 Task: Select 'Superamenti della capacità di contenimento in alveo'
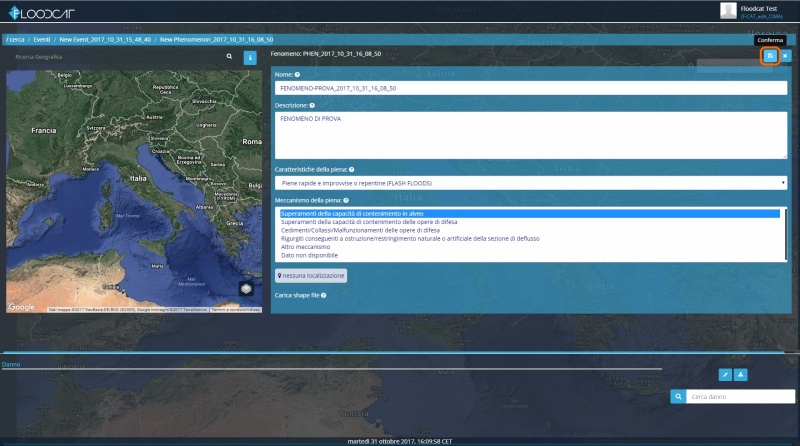coord(530,214)
